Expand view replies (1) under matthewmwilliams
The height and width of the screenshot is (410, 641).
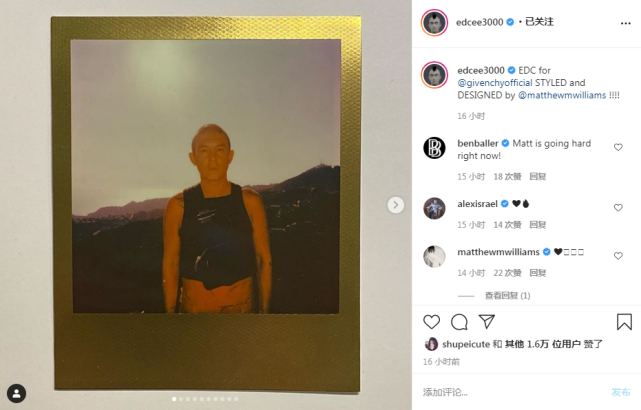(x=507, y=296)
